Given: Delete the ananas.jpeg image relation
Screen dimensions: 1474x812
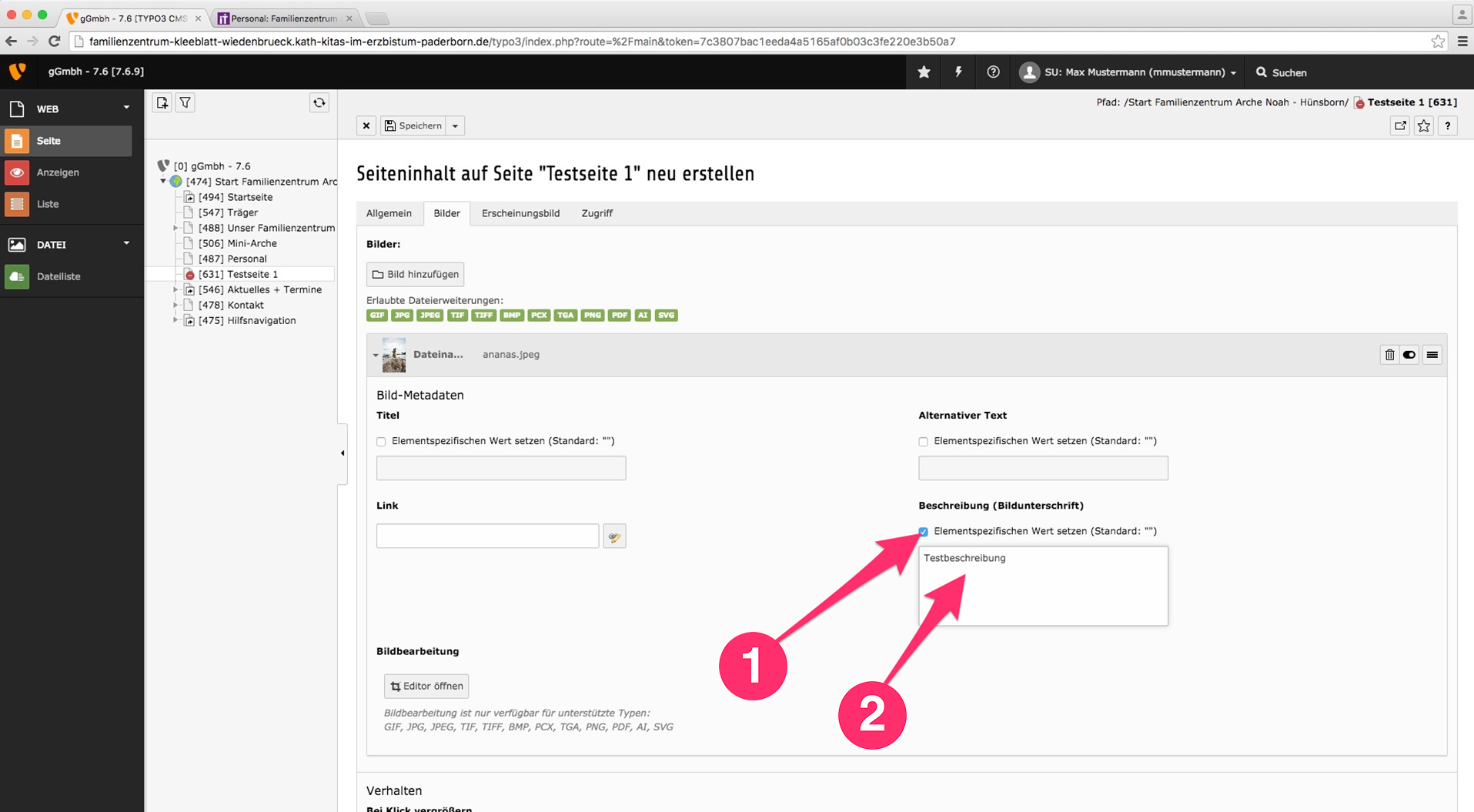Looking at the screenshot, I should point(1389,355).
